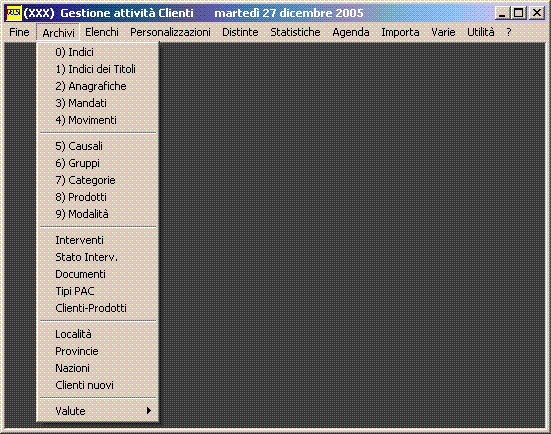Screen dimensions: 551x434
Task: Open the Utilità menu
Action: [480, 32]
